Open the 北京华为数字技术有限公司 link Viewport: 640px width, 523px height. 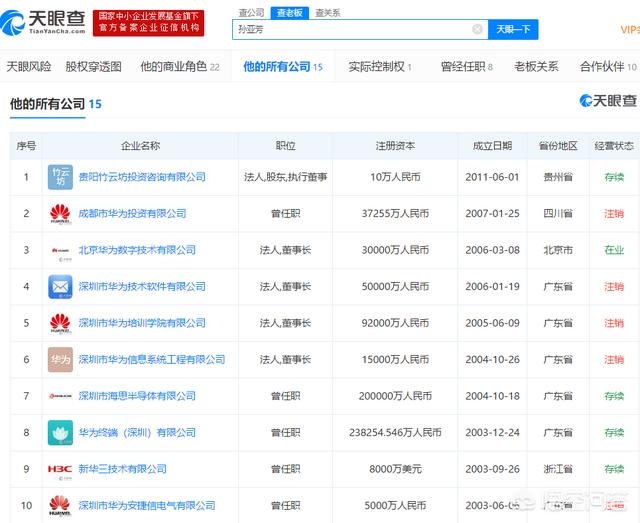coord(137,250)
